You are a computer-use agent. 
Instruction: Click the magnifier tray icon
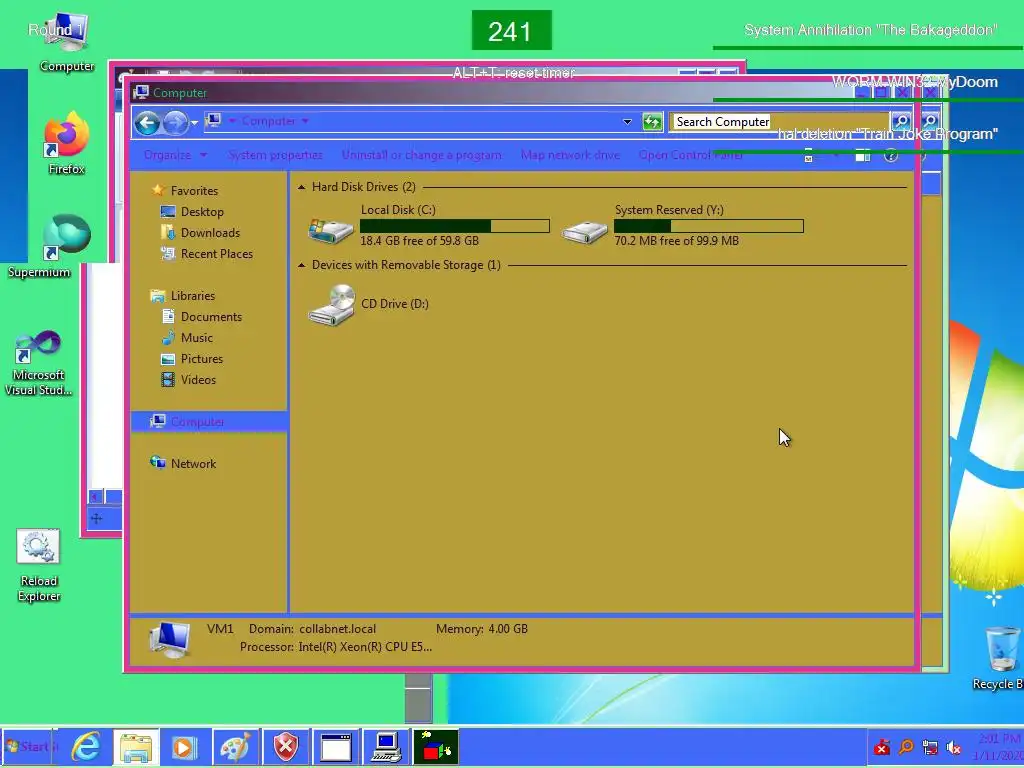(906, 747)
